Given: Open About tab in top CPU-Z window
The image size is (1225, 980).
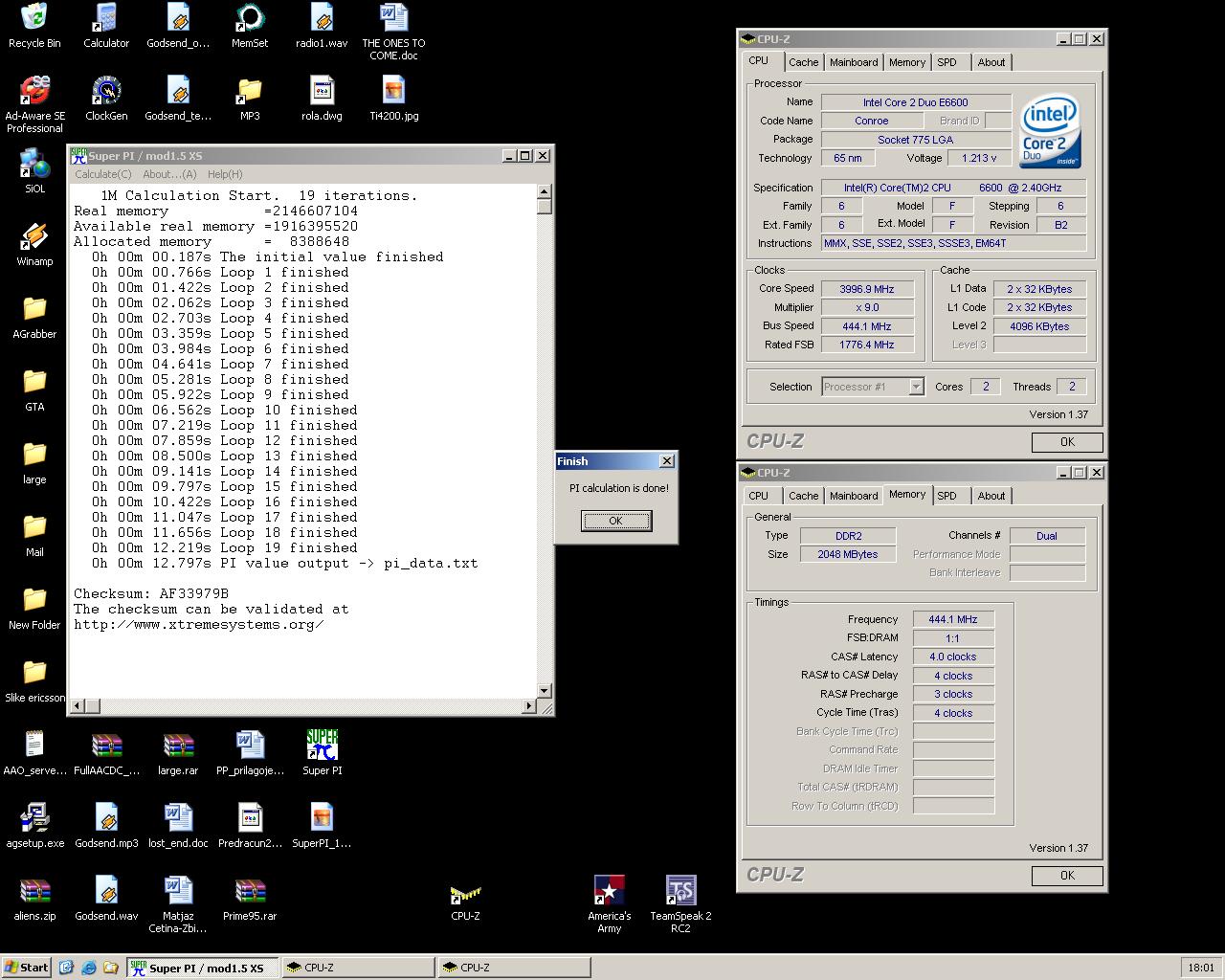Looking at the screenshot, I should tap(991, 62).
